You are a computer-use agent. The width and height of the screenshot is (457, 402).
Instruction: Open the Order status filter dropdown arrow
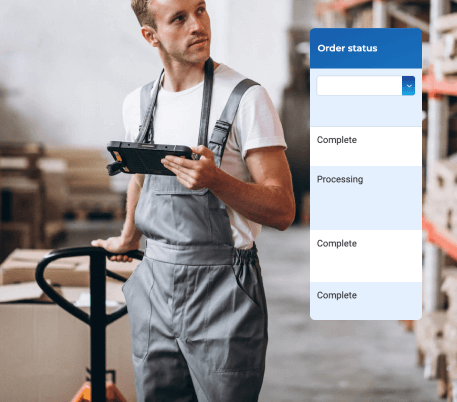coord(408,86)
